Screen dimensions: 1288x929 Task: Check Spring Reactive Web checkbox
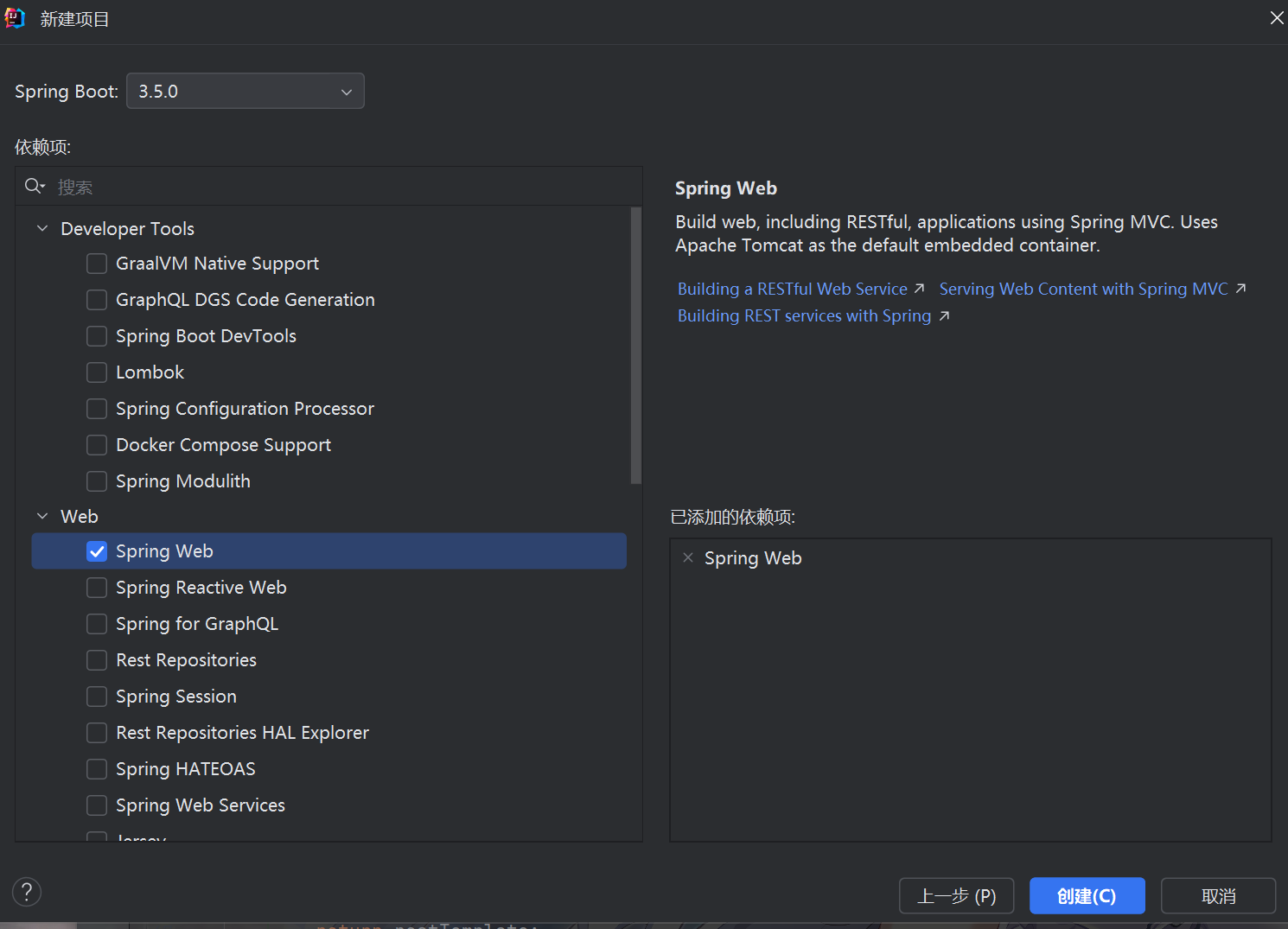click(97, 588)
